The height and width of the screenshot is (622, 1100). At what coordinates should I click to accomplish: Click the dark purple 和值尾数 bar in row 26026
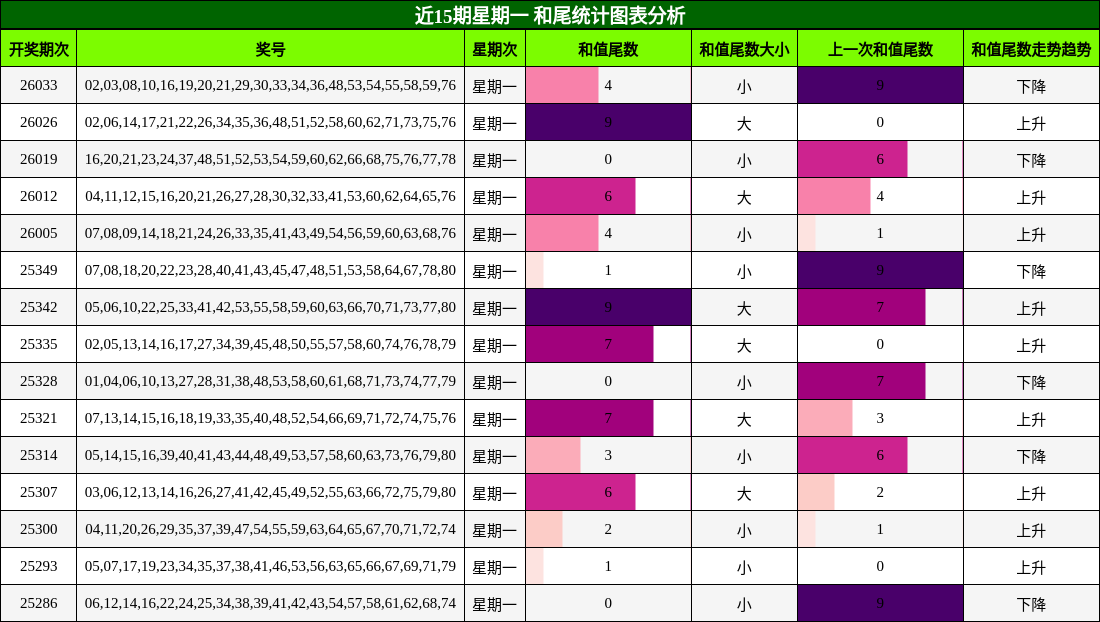(608, 123)
